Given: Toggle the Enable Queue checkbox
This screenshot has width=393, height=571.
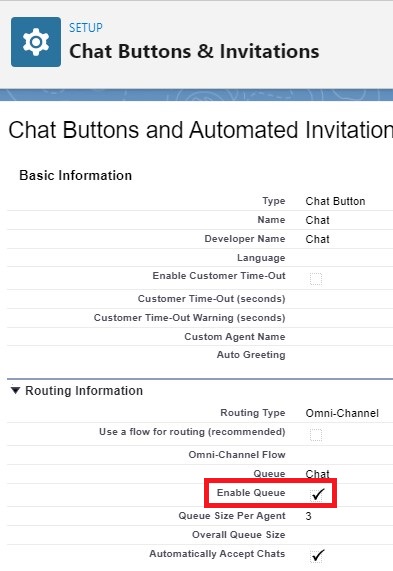Looking at the screenshot, I should click(317, 495).
